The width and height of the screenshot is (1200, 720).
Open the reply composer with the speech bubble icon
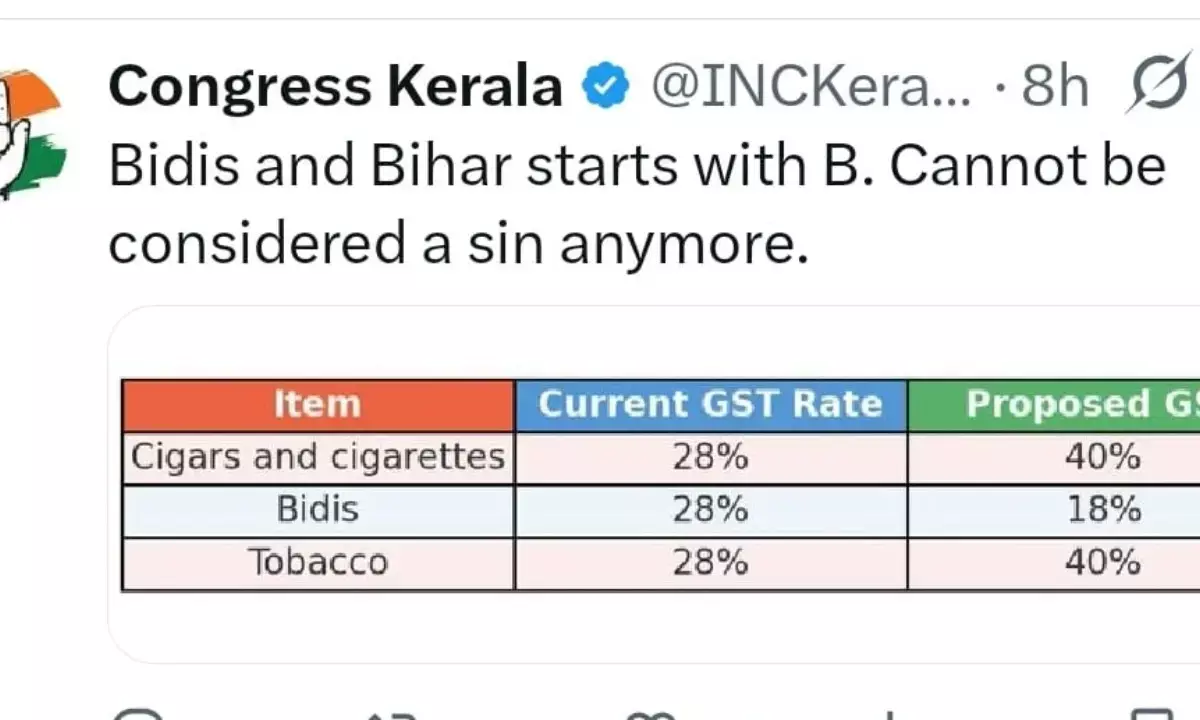[x=140, y=712]
